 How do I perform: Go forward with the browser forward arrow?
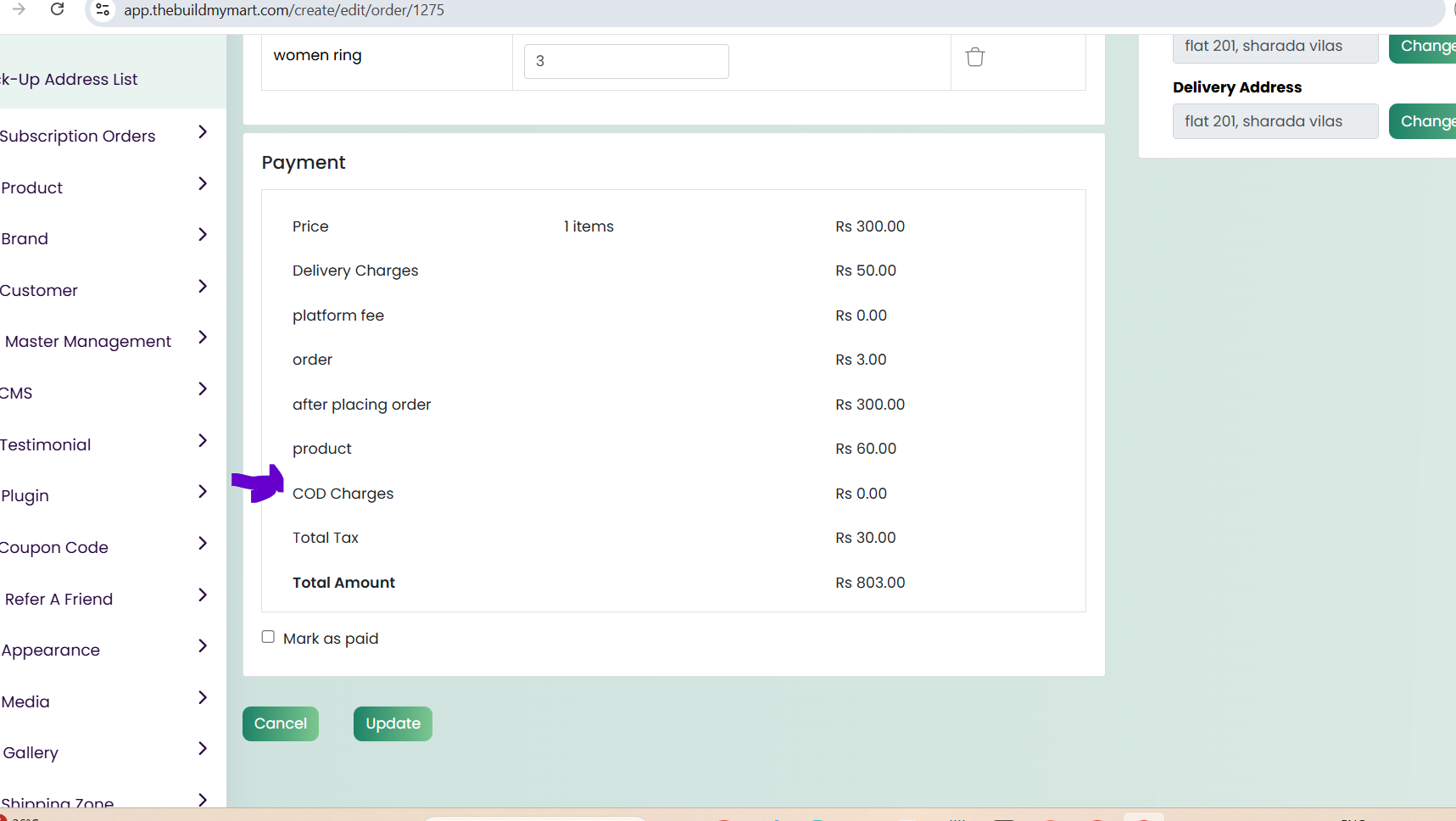tap(19, 9)
